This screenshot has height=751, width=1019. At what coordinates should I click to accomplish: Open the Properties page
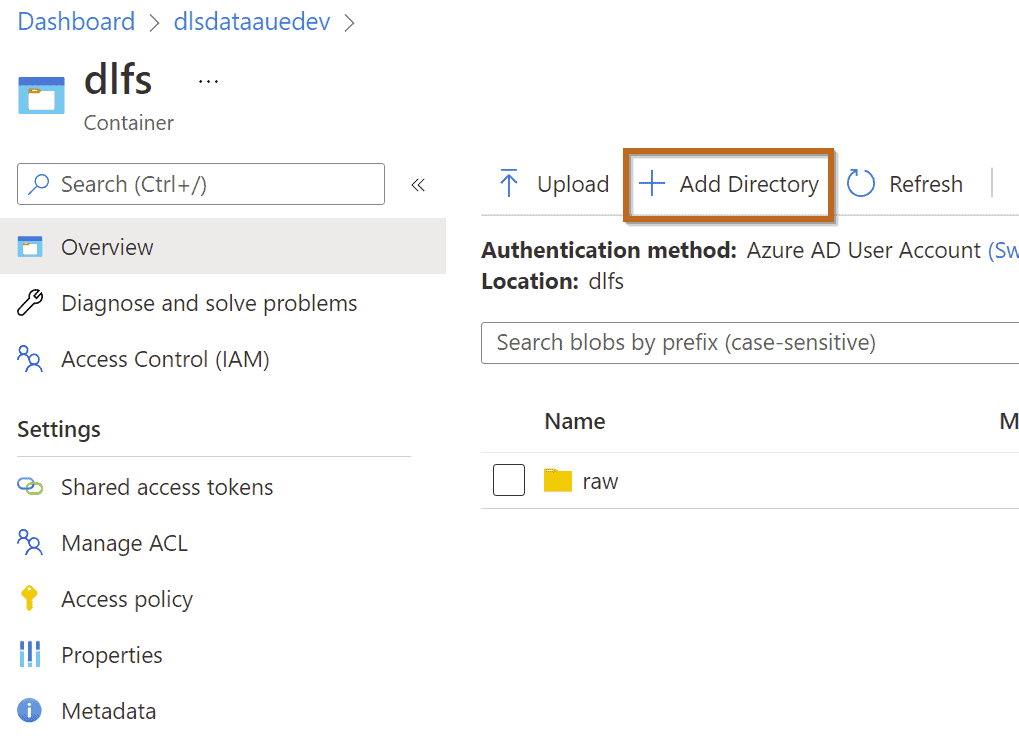112,655
